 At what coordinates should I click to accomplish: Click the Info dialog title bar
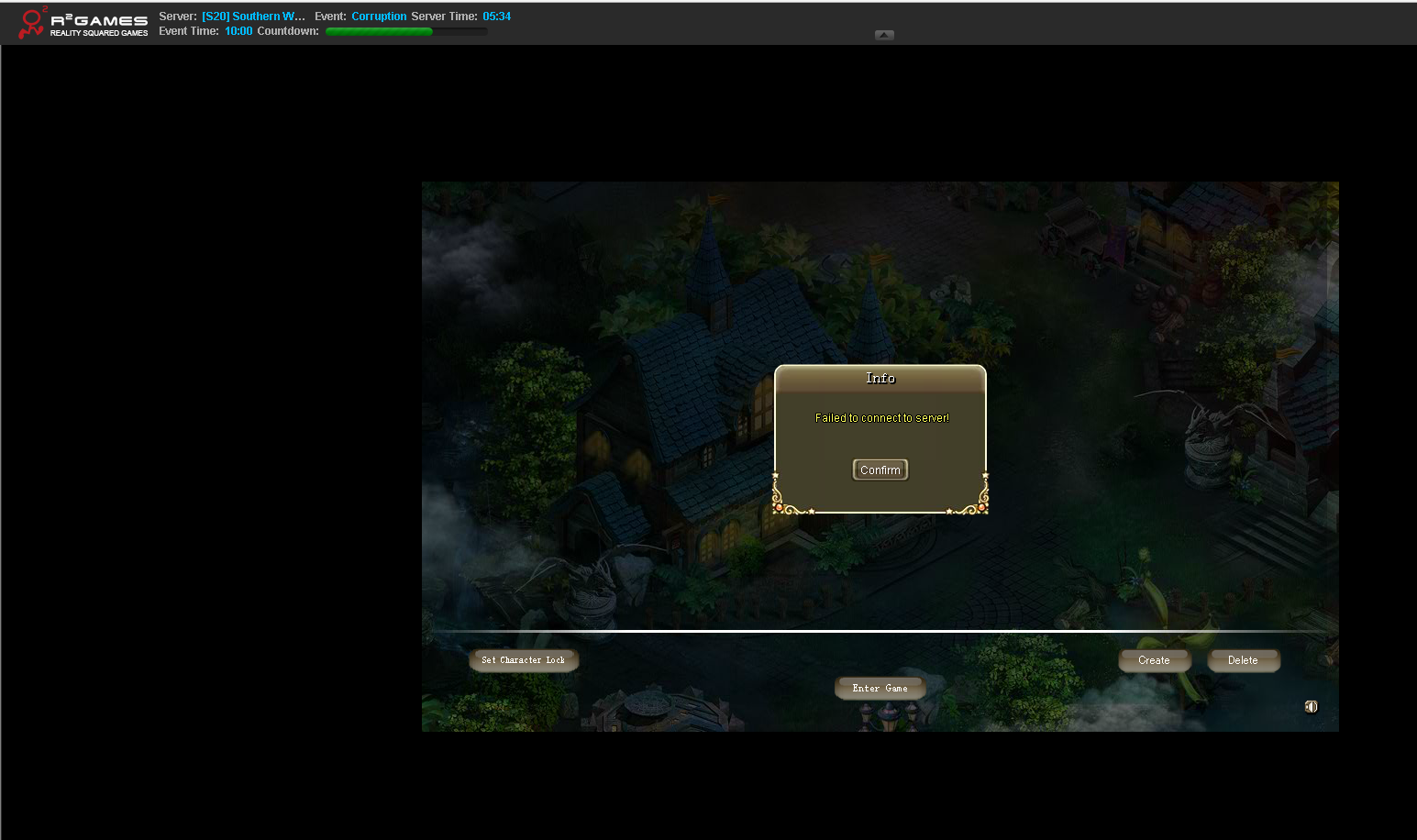(x=880, y=379)
